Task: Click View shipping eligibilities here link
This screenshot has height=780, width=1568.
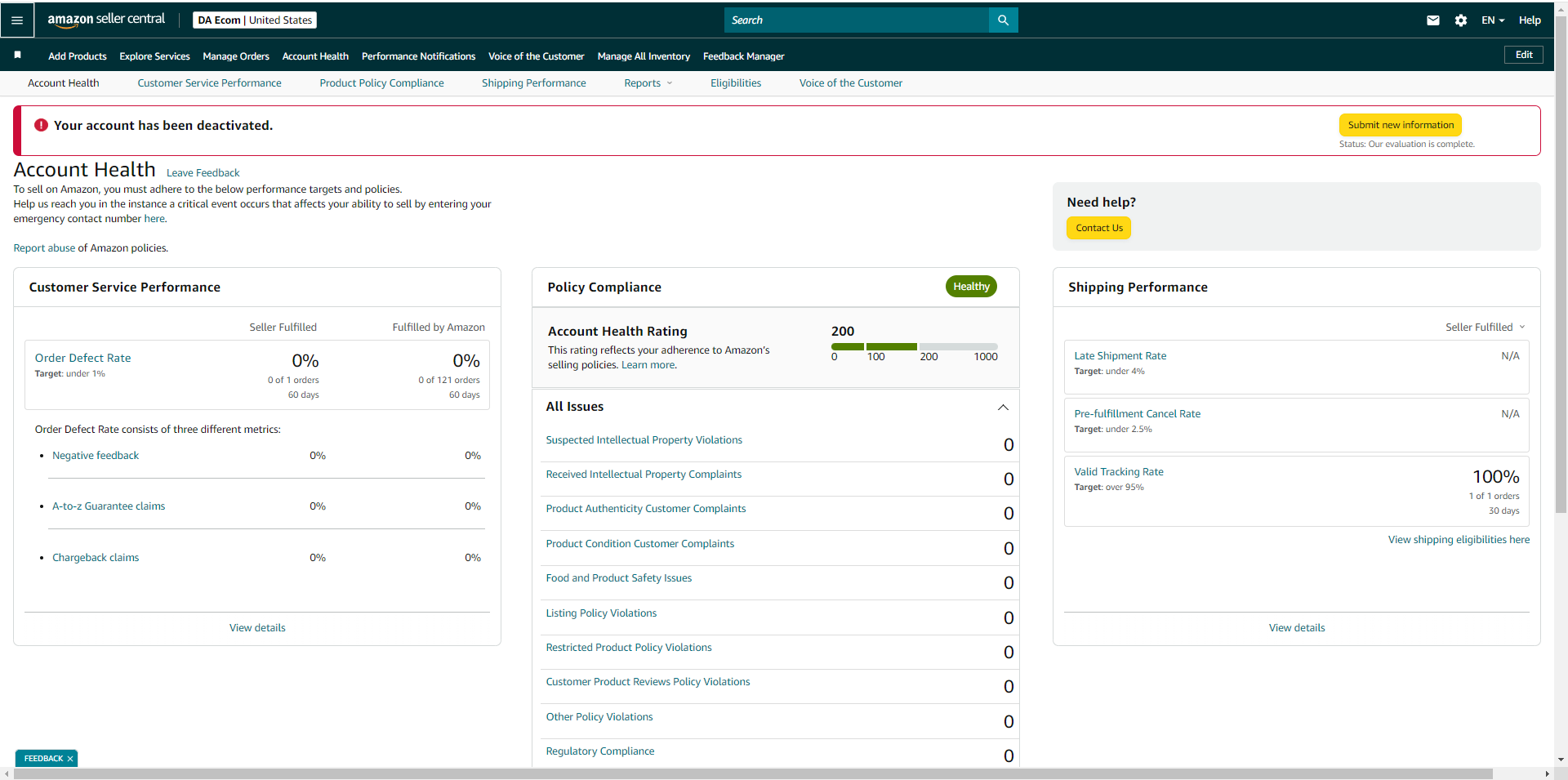Action: (1459, 540)
